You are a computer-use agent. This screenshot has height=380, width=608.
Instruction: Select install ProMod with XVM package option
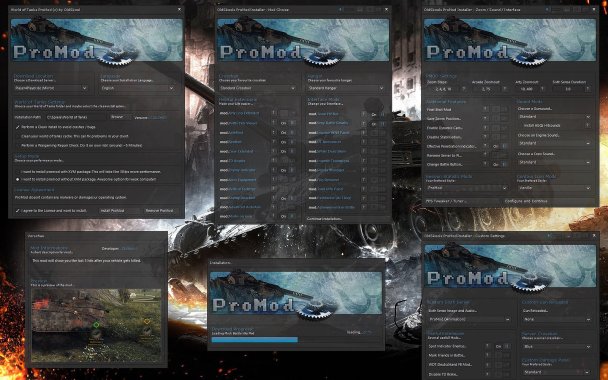tap(17, 171)
